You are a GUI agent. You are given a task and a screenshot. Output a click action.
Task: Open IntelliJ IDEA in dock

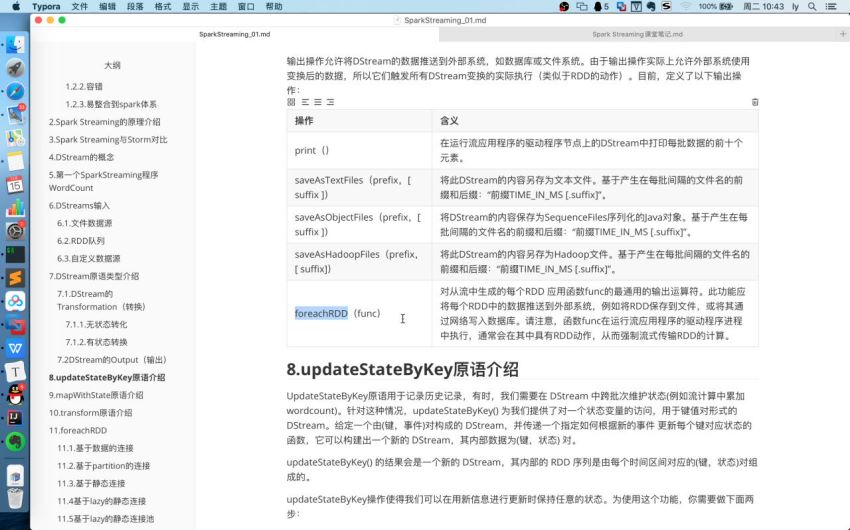15,418
